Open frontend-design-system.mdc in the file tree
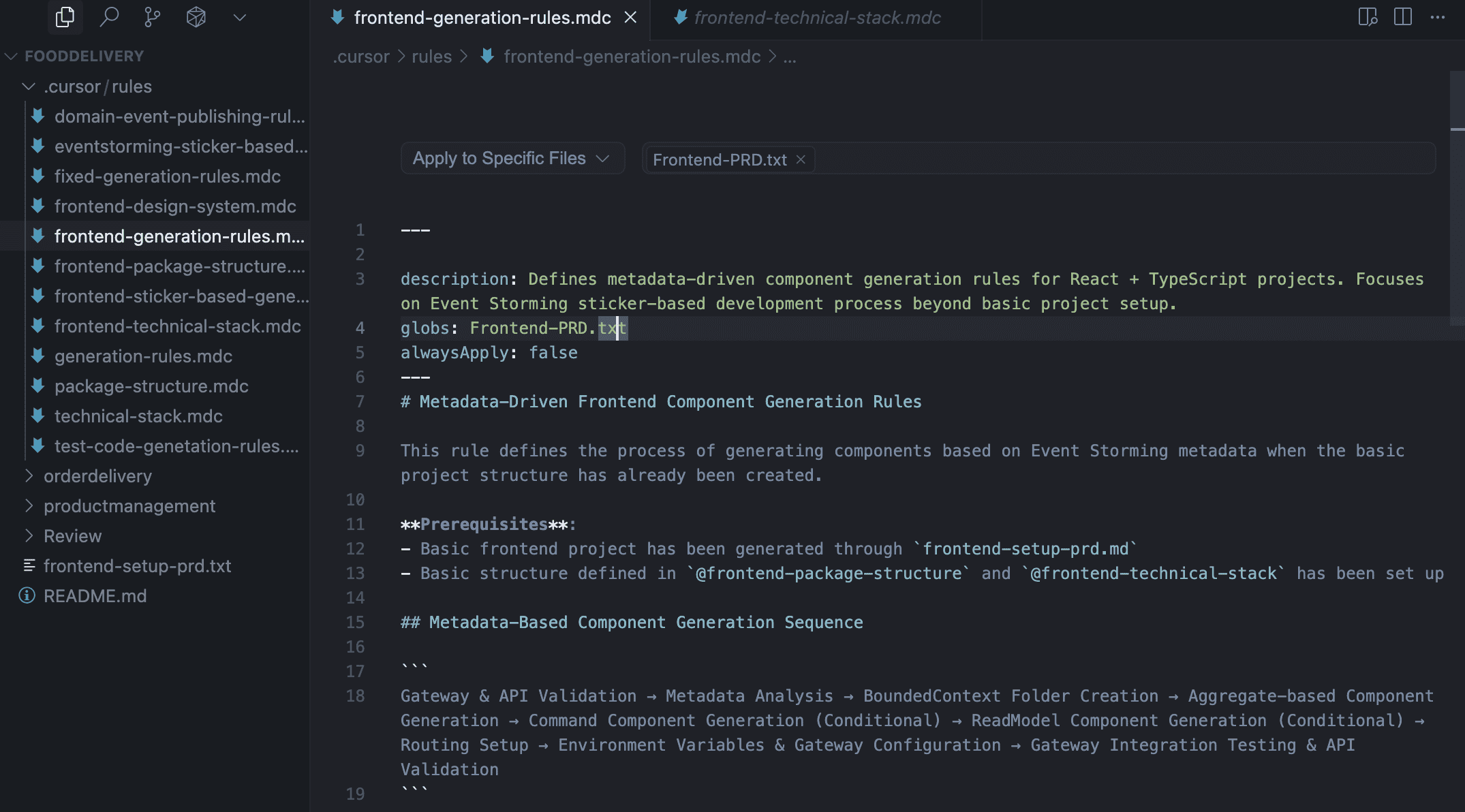This screenshot has width=1465, height=812. 175,206
